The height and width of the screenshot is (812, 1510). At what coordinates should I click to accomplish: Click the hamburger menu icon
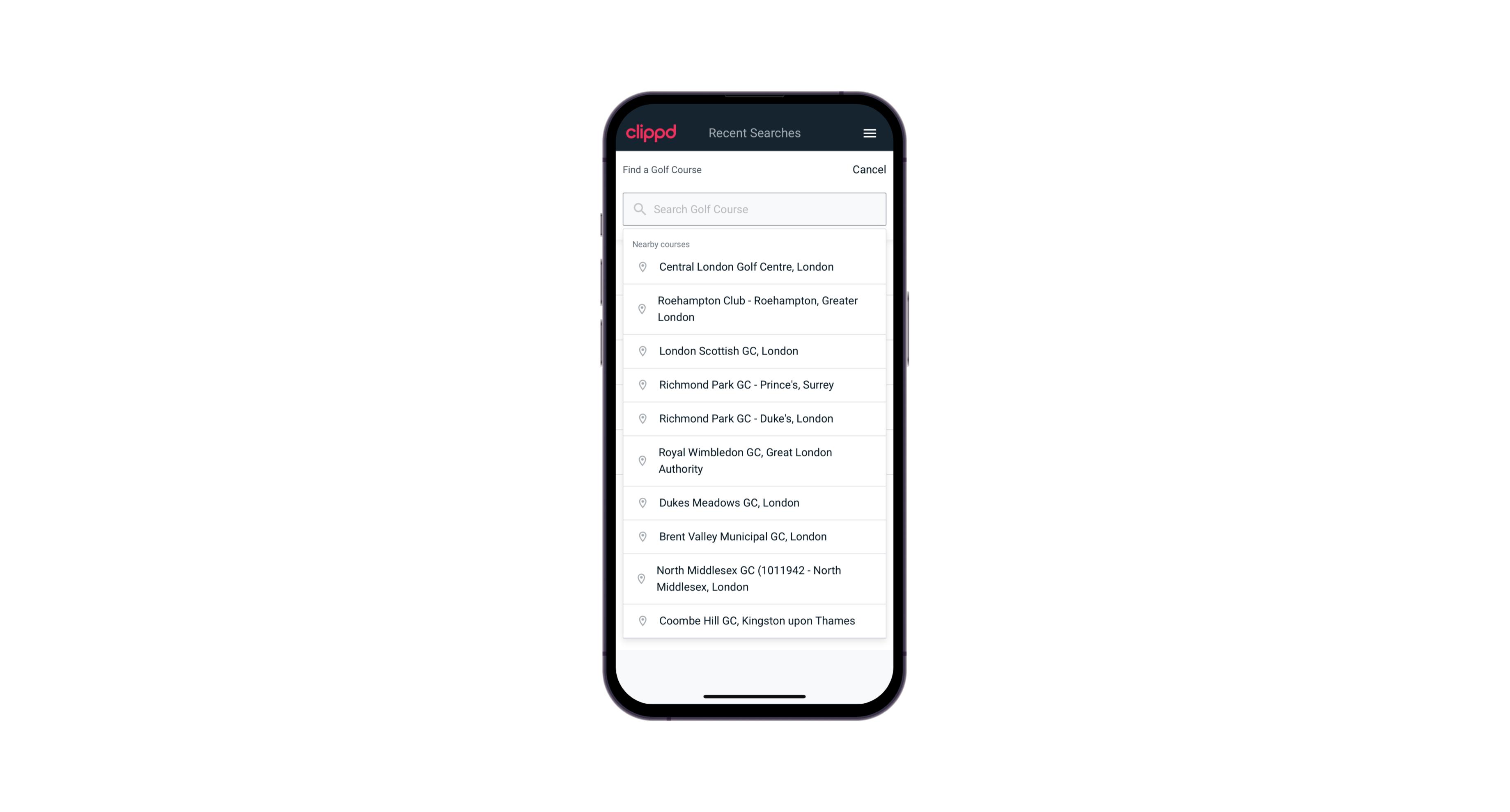[869, 133]
